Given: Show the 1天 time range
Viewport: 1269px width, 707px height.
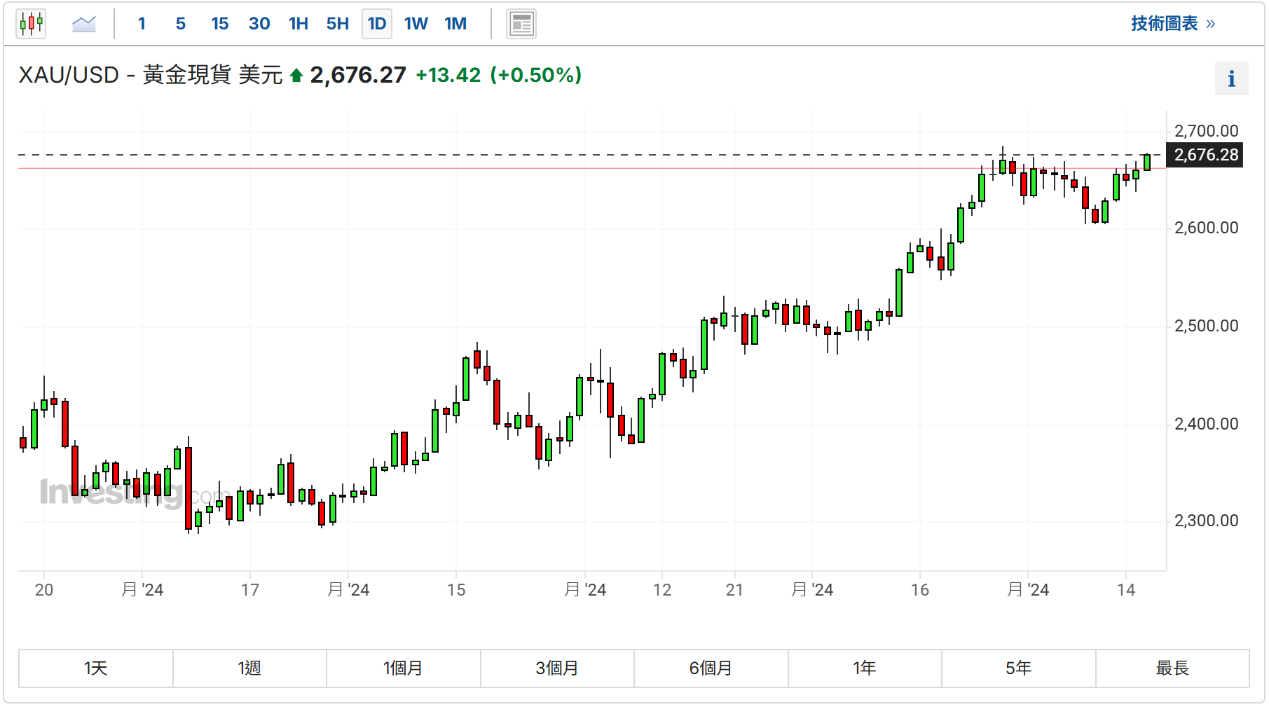Looking at the screenshot, I should (x=96, y=668).
